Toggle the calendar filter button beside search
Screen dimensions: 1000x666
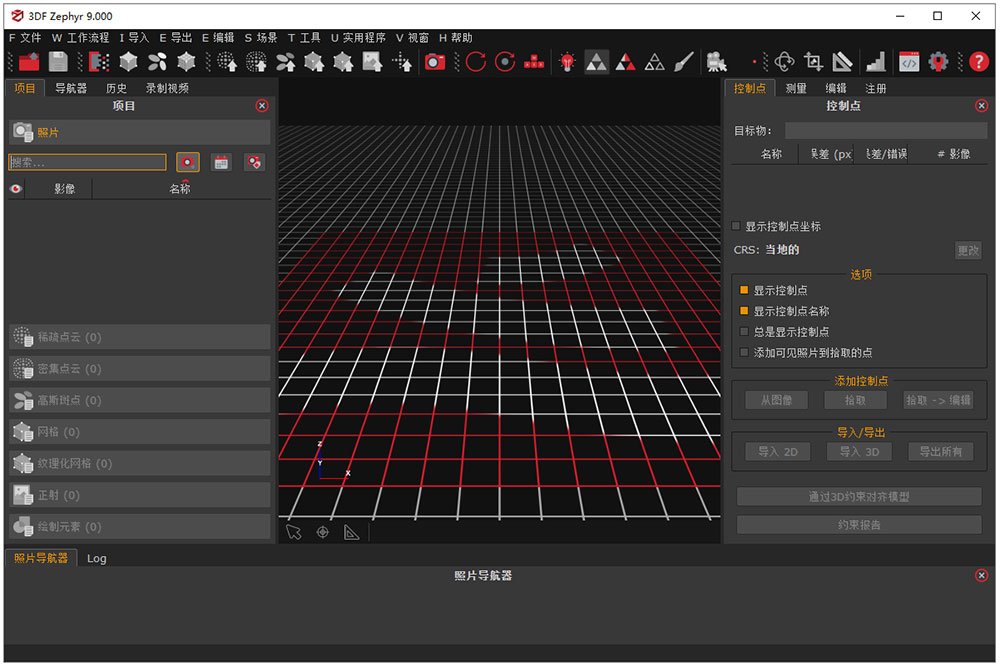click(221, 162)
